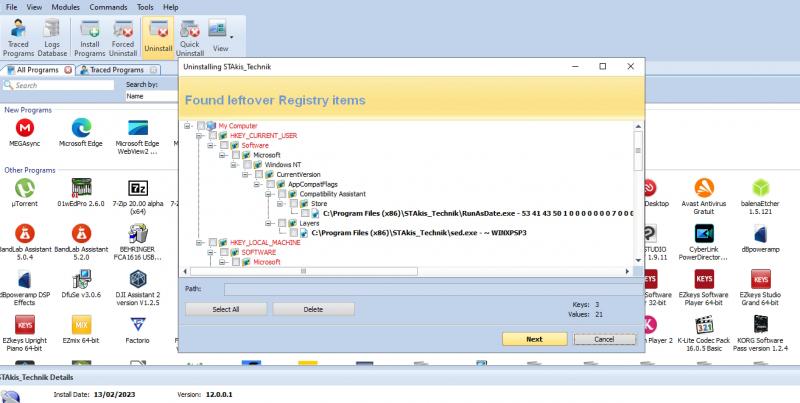This screenshot has width=800, height=403.
Task: Collapse the Microsoft node under HKEY_CURRENT_USER
Action: pyautogui.click(x=222, y=155)
